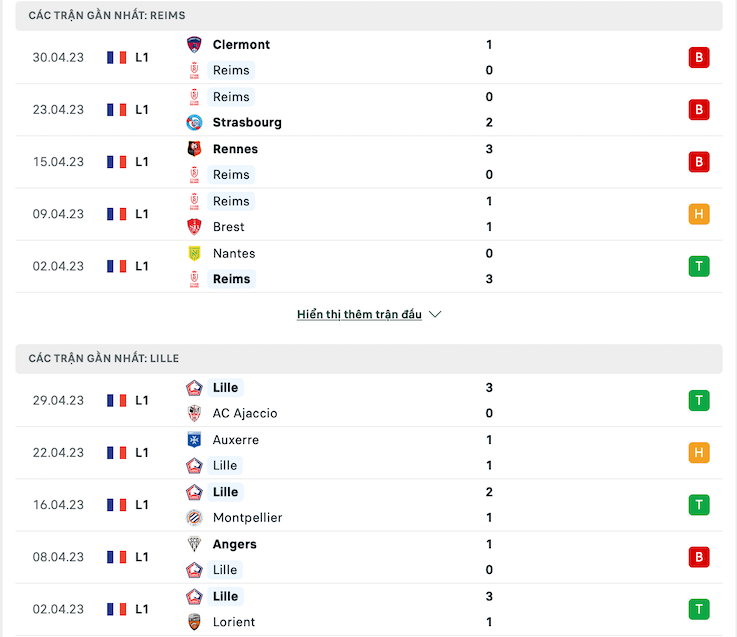This screenshot has height=637, width=737.
Task: Click the red B badge for Clermont match
Action: tap(699, 57)
